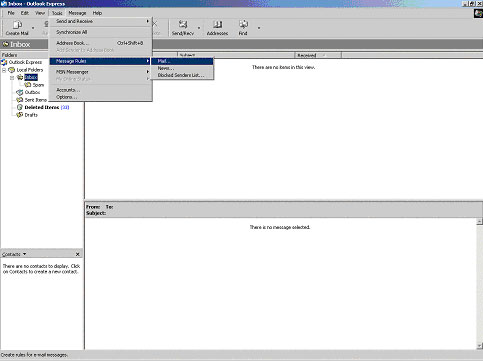Click the Inbox folder icon in tree
Screen dimensions: 483x361
(x=20, y=77)
